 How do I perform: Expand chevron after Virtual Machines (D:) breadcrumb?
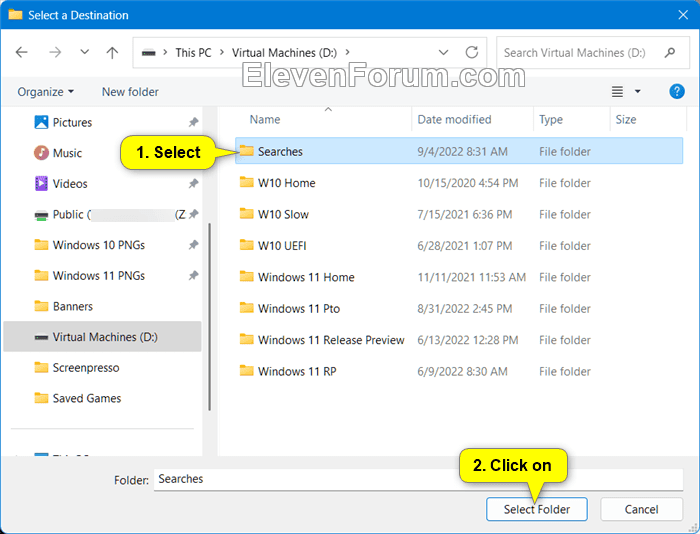(348, 53)
